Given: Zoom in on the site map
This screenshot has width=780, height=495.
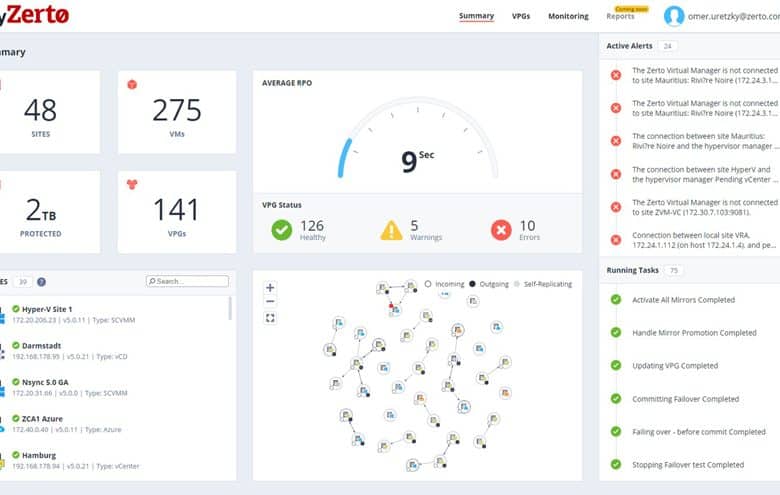Looking at the screenshot, I should [270, 288].
